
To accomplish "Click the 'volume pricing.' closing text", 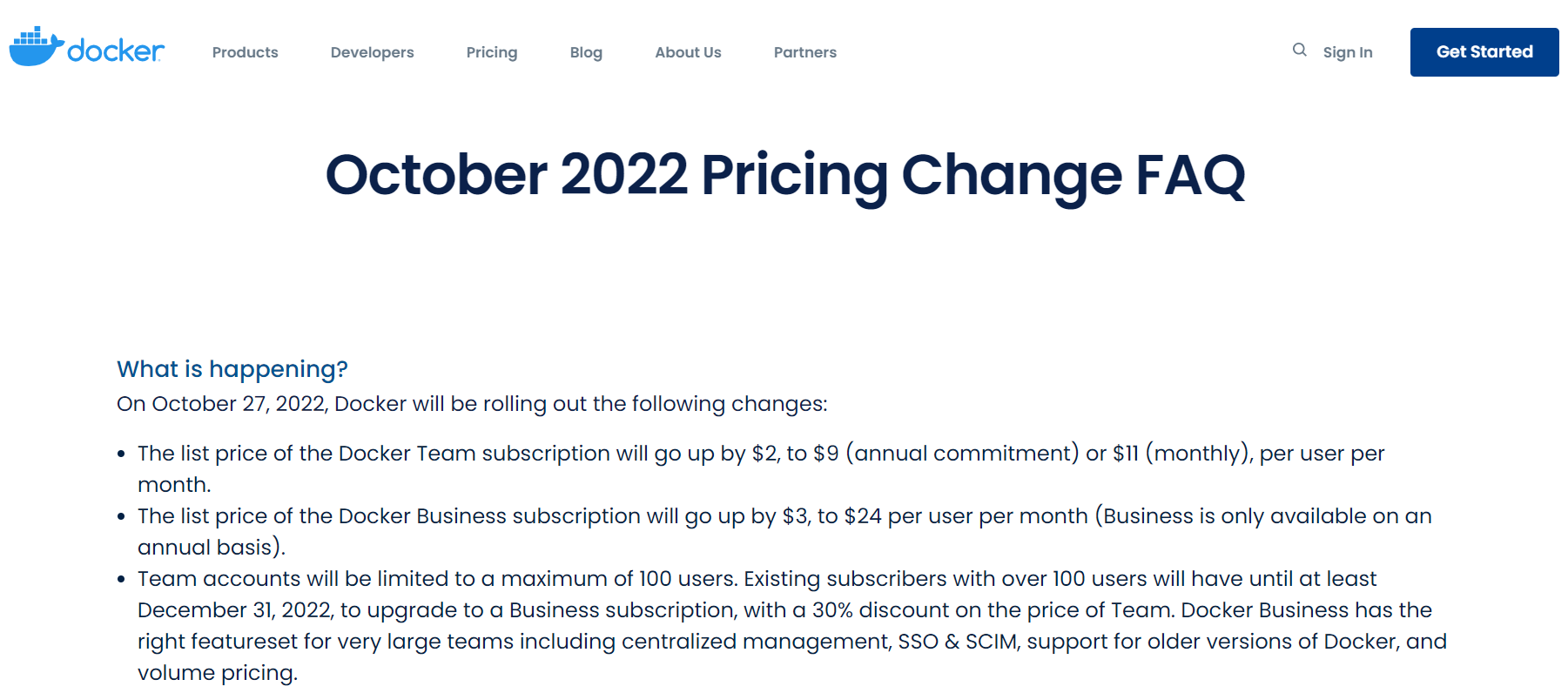I will (218, 673).
